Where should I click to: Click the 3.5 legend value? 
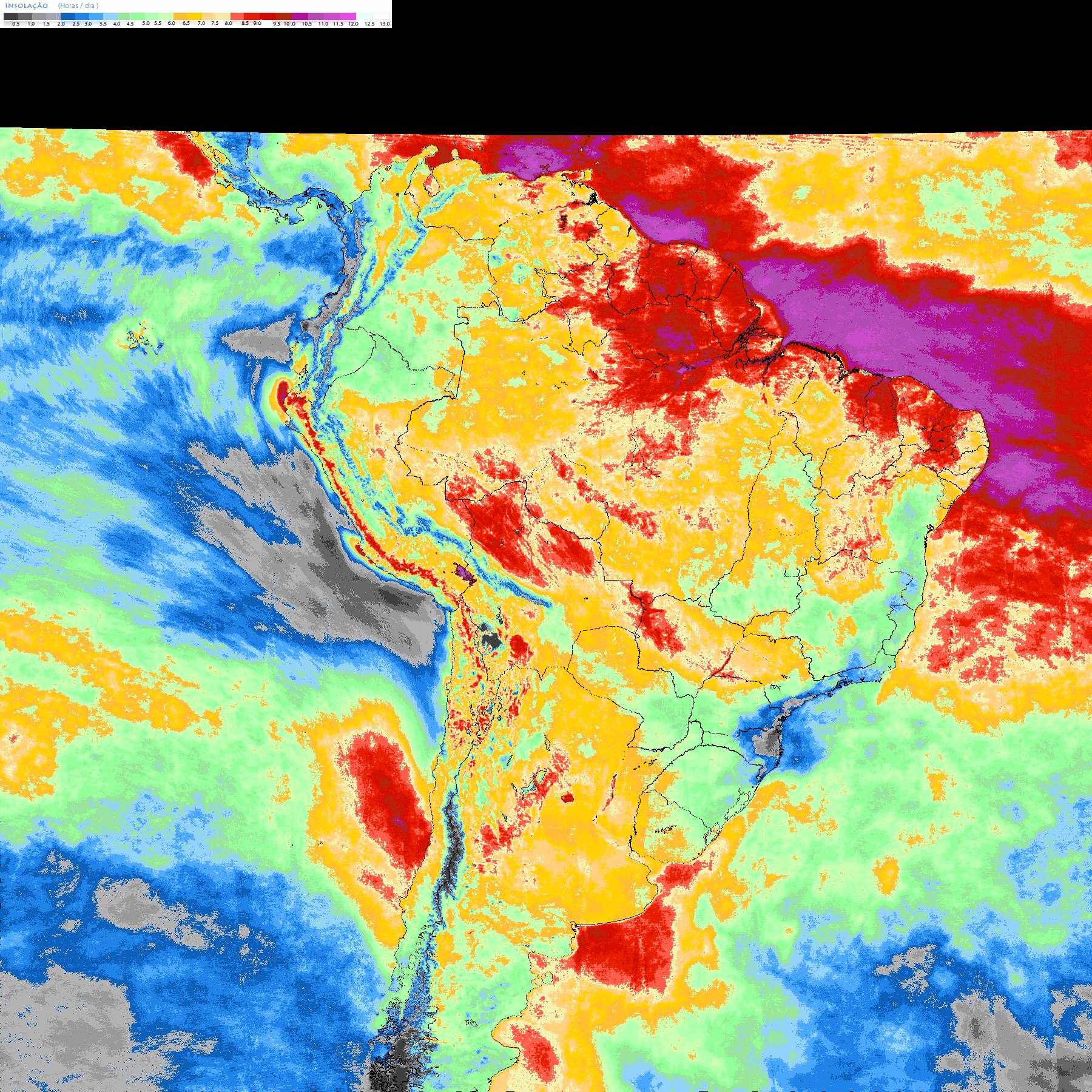click(103, 24)
